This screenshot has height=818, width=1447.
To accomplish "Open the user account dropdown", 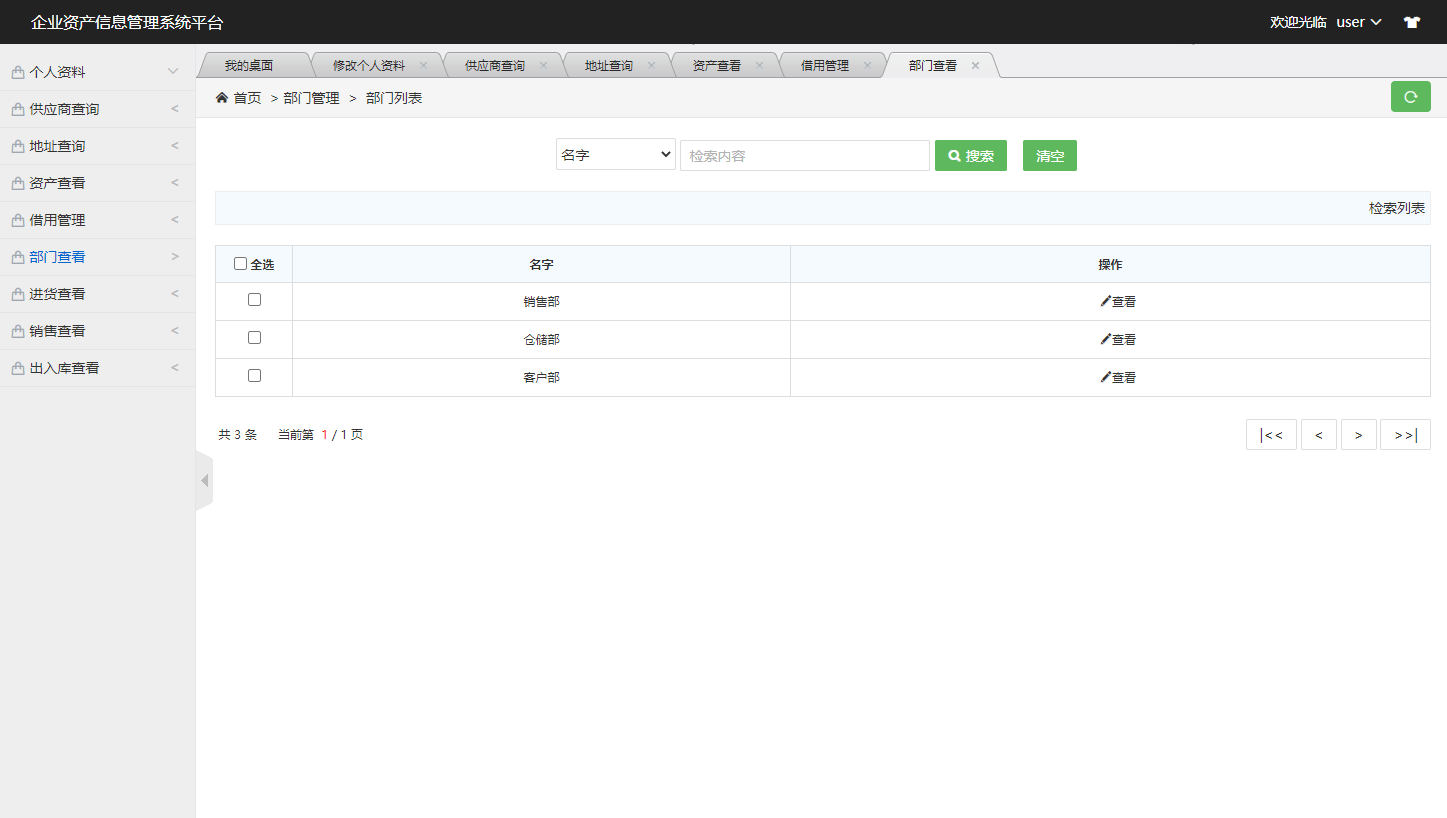I will click(x=1357, y=21).
